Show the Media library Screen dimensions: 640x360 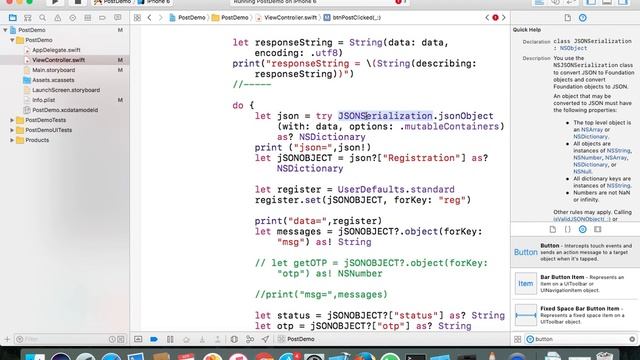(598, 229)
